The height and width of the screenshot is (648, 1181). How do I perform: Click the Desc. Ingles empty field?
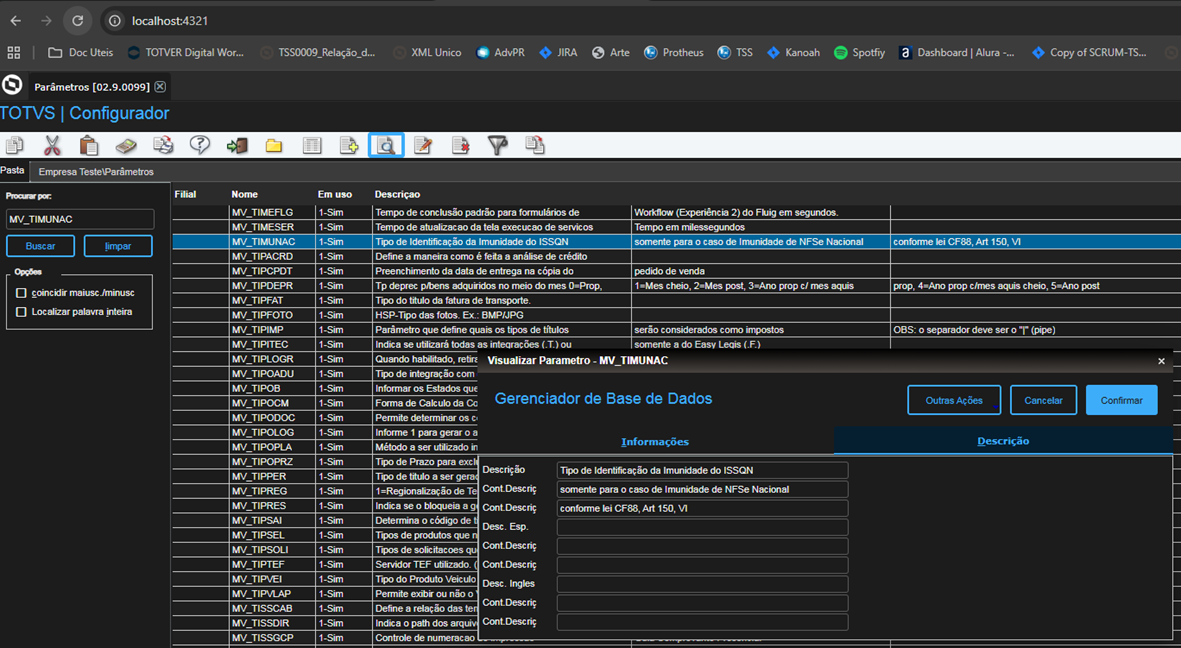click(x=702, y=584)
